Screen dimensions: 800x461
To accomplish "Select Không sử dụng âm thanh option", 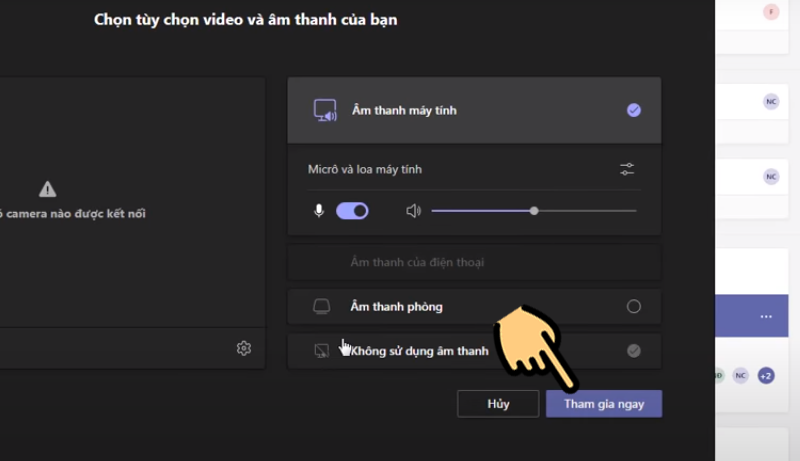I will [474, 351].
